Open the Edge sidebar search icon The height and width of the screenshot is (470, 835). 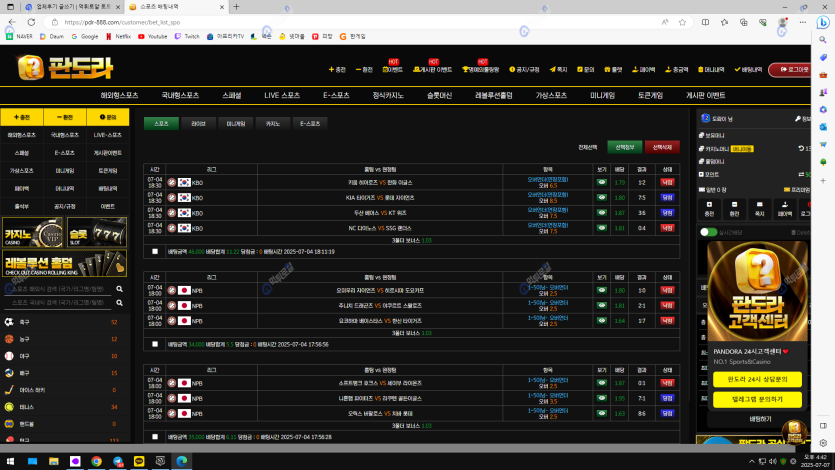[822, 40]
